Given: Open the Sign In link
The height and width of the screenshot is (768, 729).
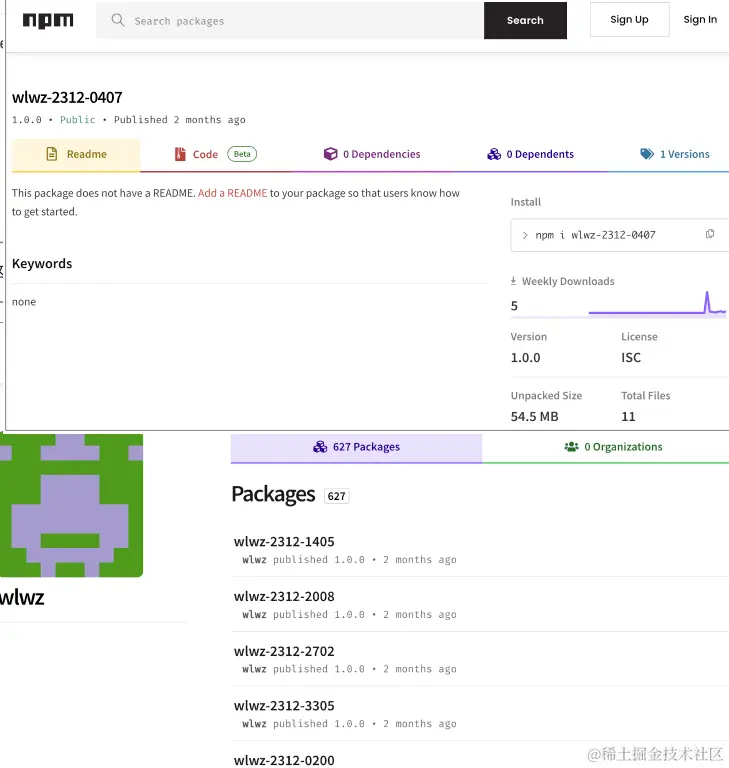Looking at the screenshot, I should click(x=700, y=20).
